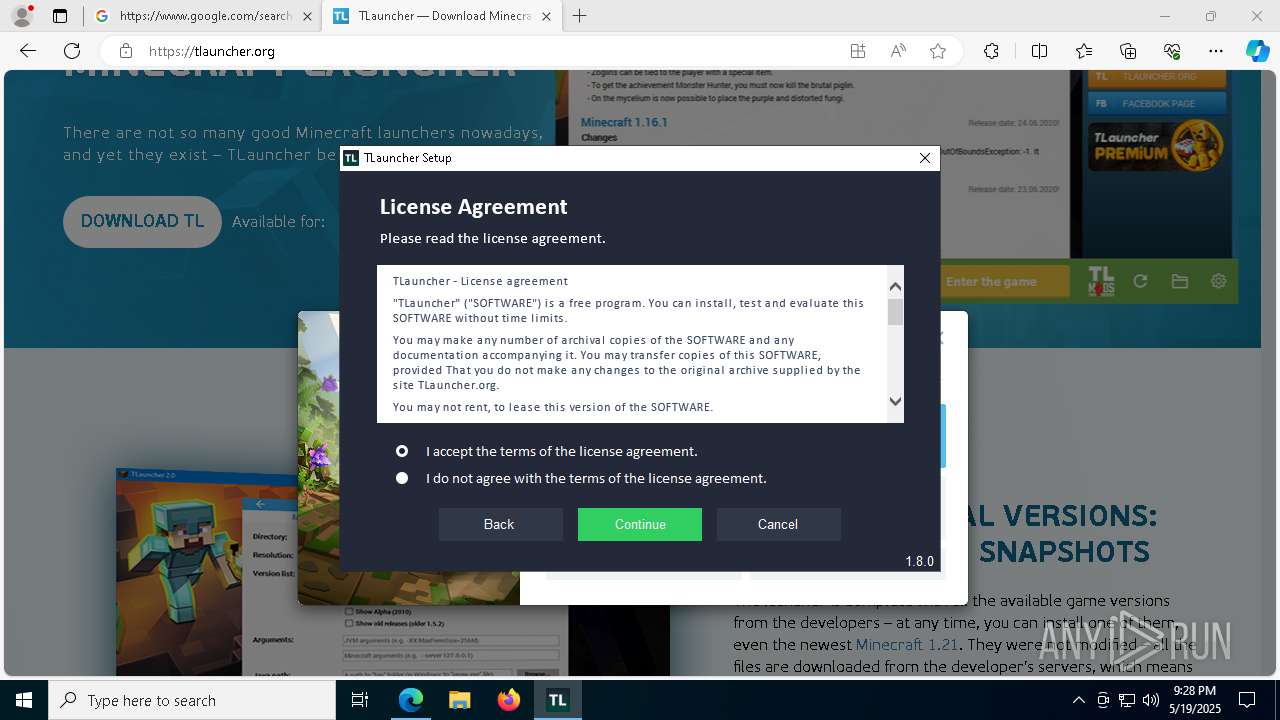Cancel the TLauncher Setup

[778, 524]
